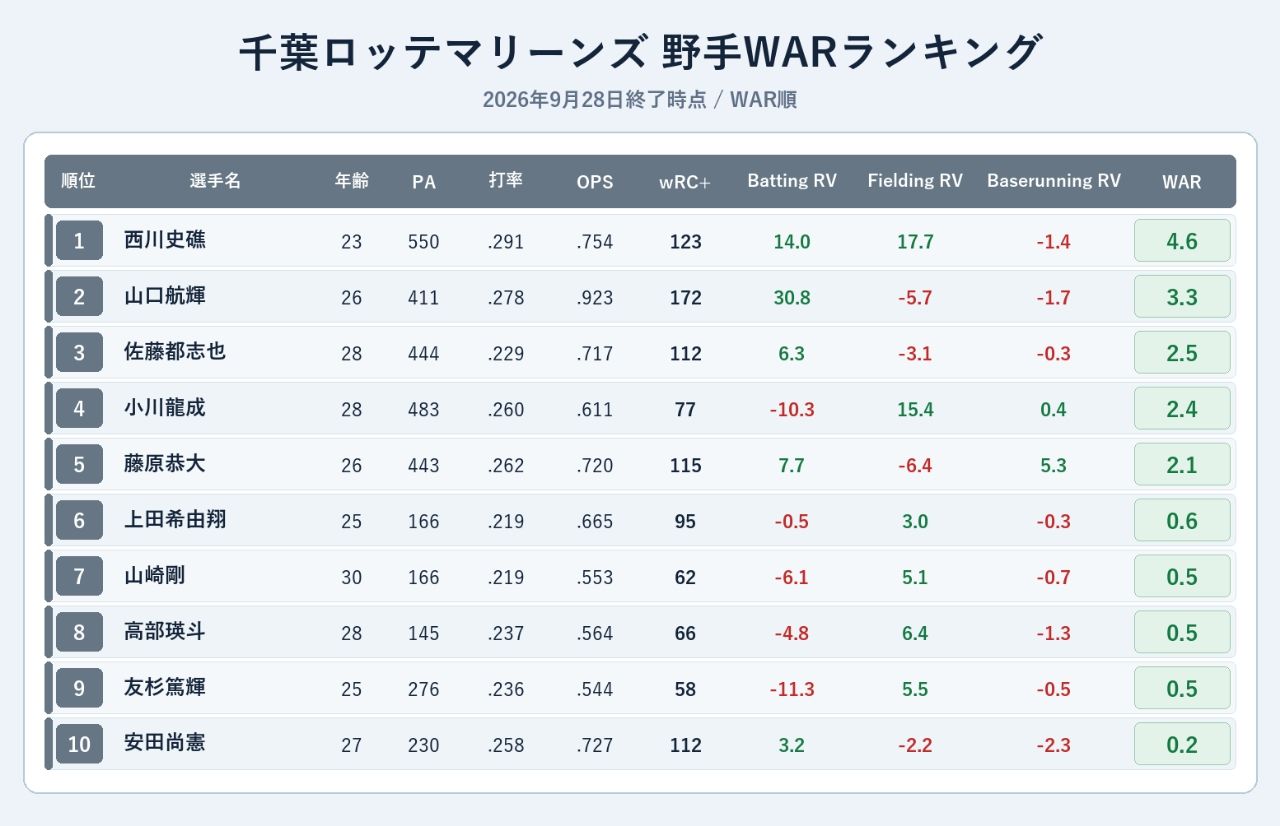Select the rank 10 badge
This screenshot has width=1280, height=826.
79,745
